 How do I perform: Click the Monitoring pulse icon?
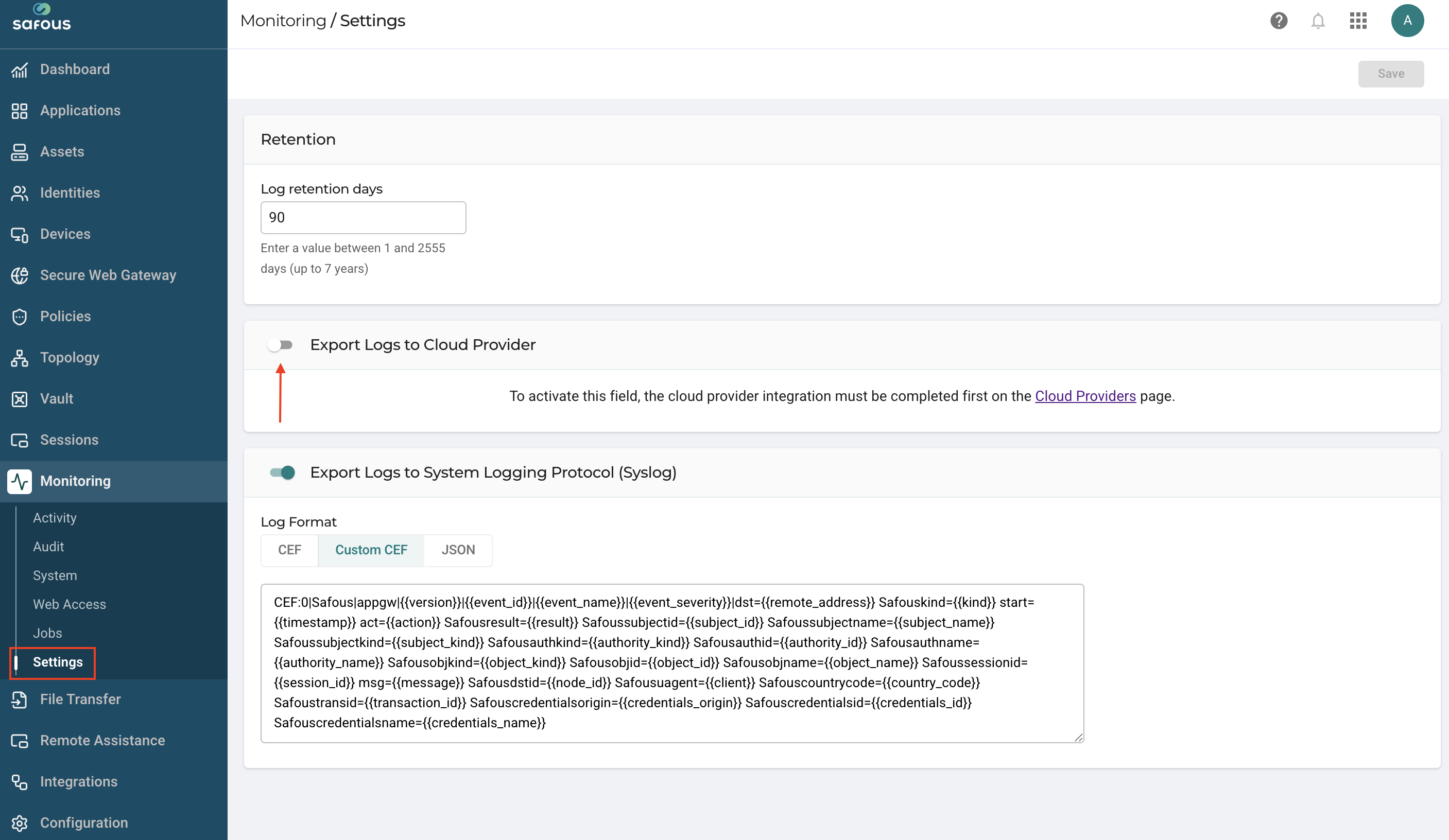click(20, 481)
